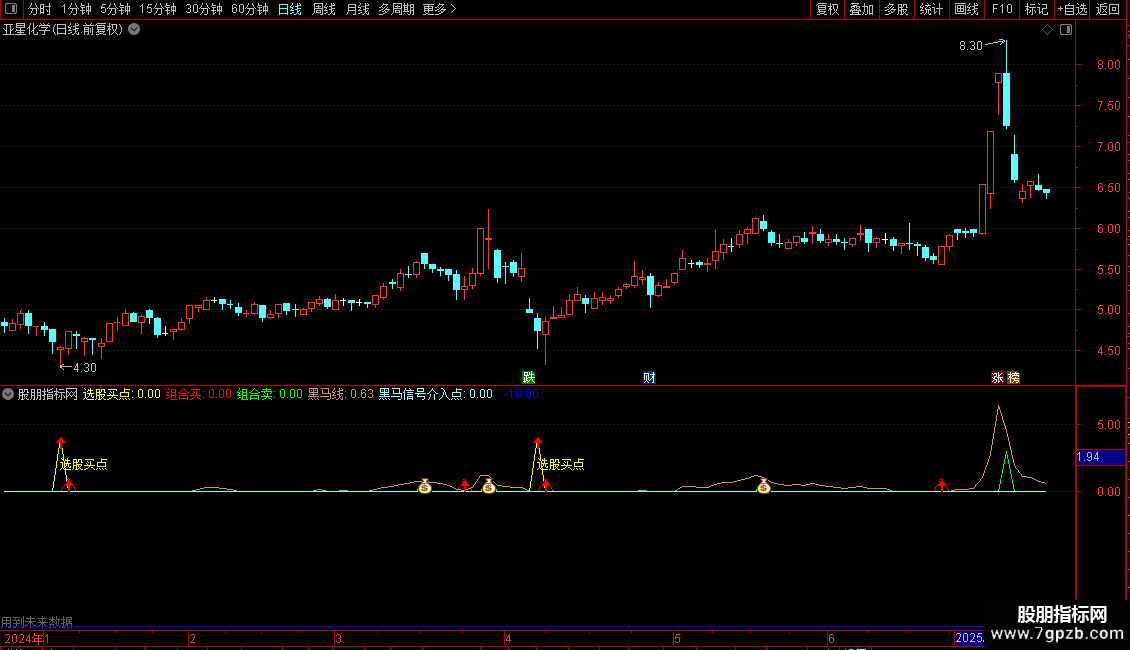
Task: Open the dropdown beside 亚星化学(日线.前复权)
Action: [134, 30]
